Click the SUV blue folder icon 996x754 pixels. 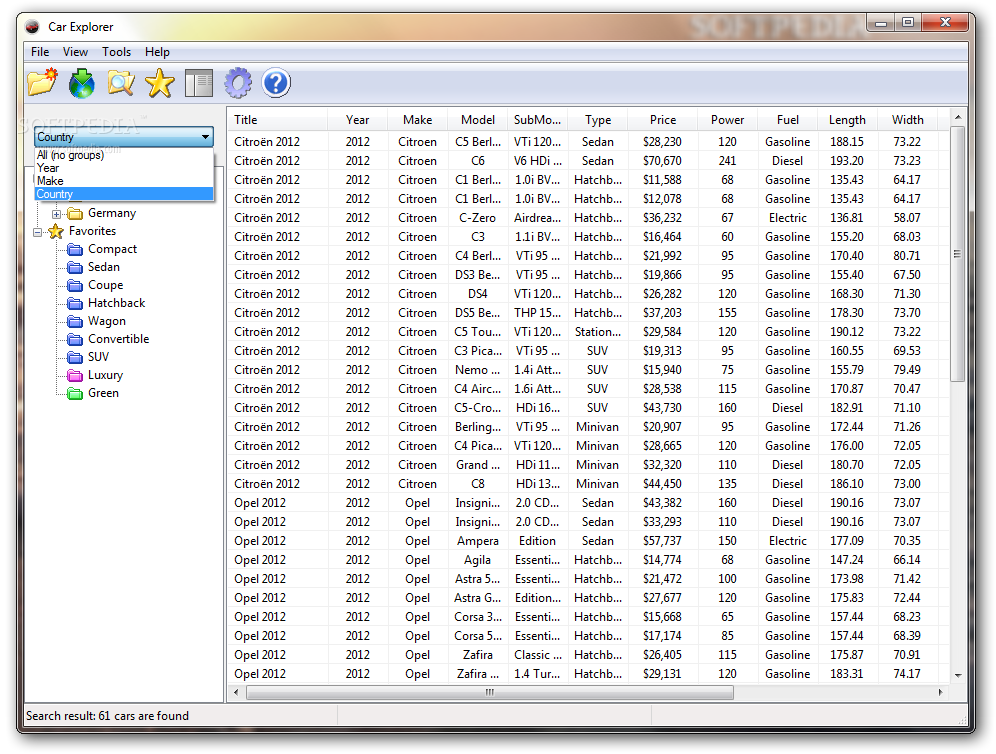point(76,357)
